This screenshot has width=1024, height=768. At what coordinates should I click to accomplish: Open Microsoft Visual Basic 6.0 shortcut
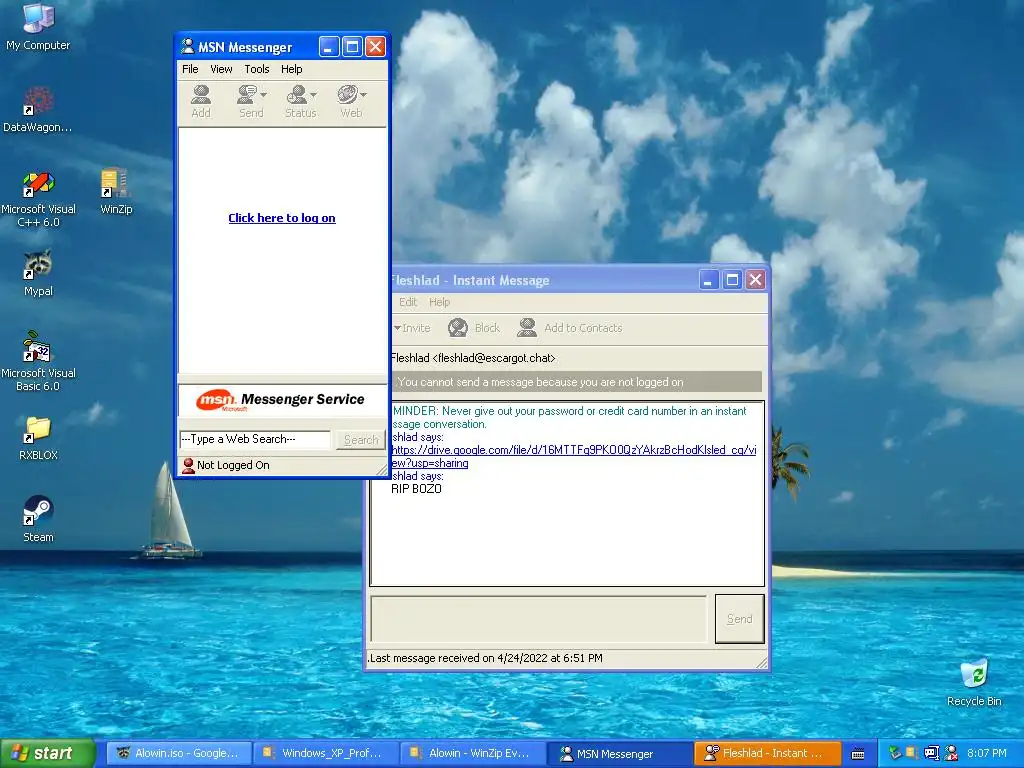pos(38,361)
